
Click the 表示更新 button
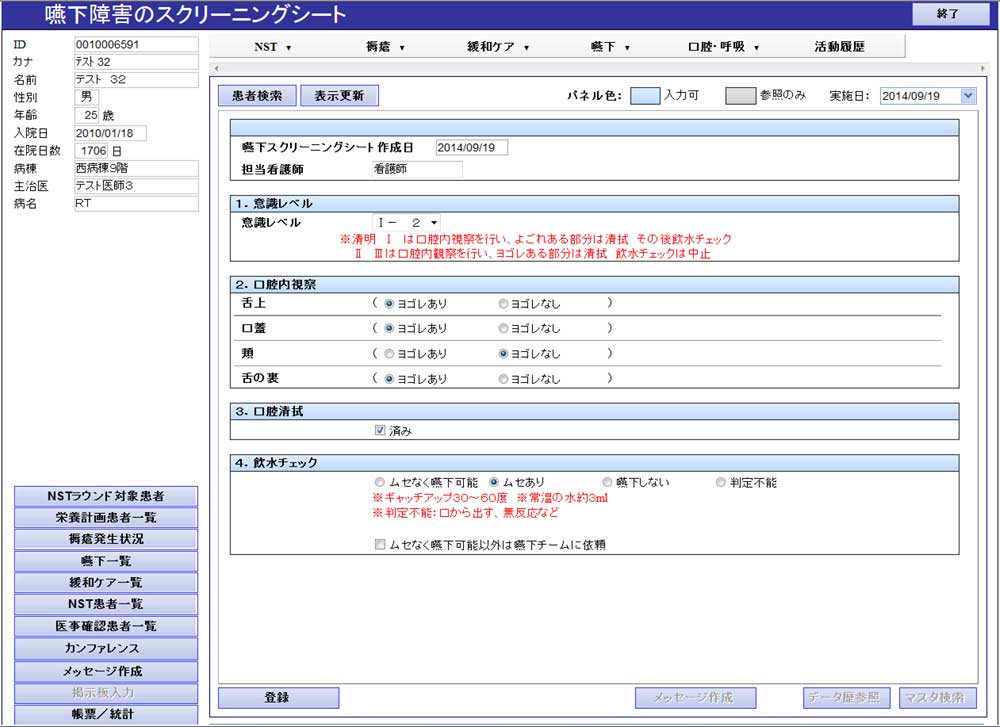339,96
